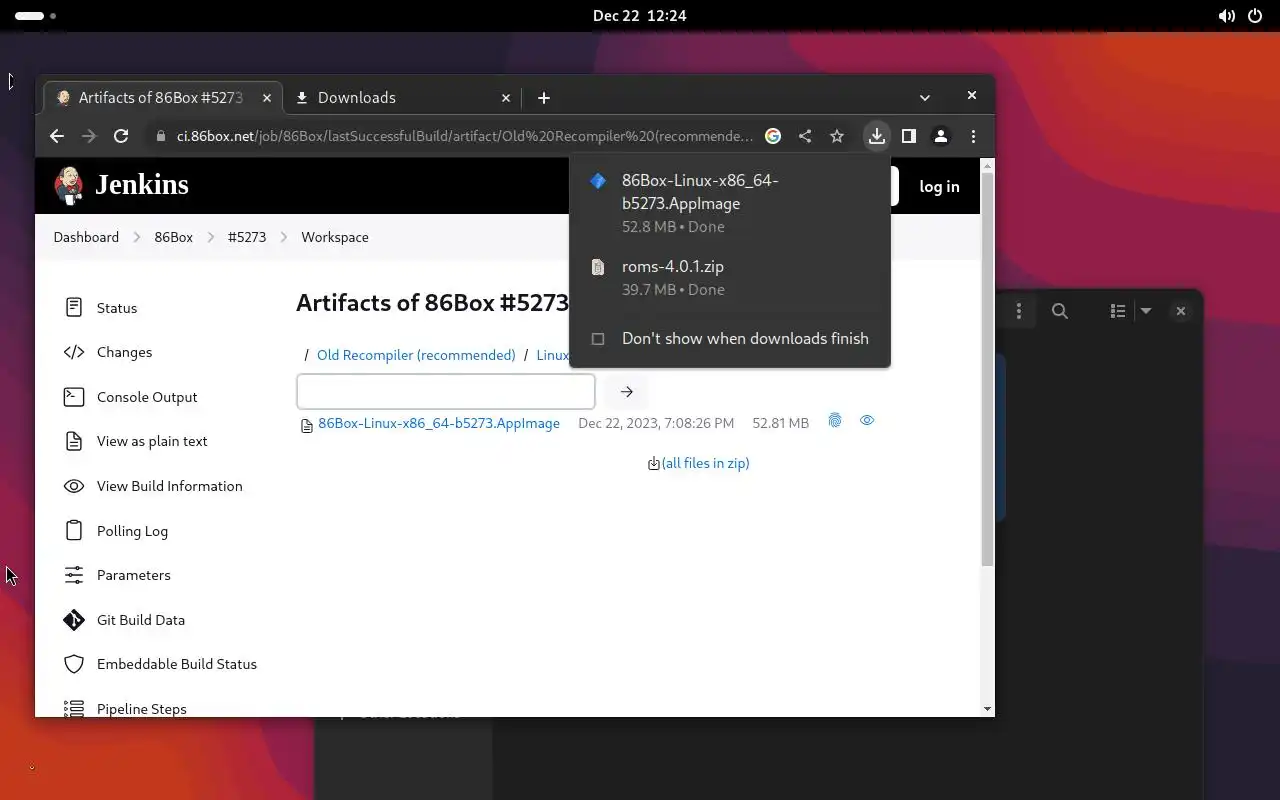Open roms-4.0.1.zip in downloads popup

[x=730, y=277]
